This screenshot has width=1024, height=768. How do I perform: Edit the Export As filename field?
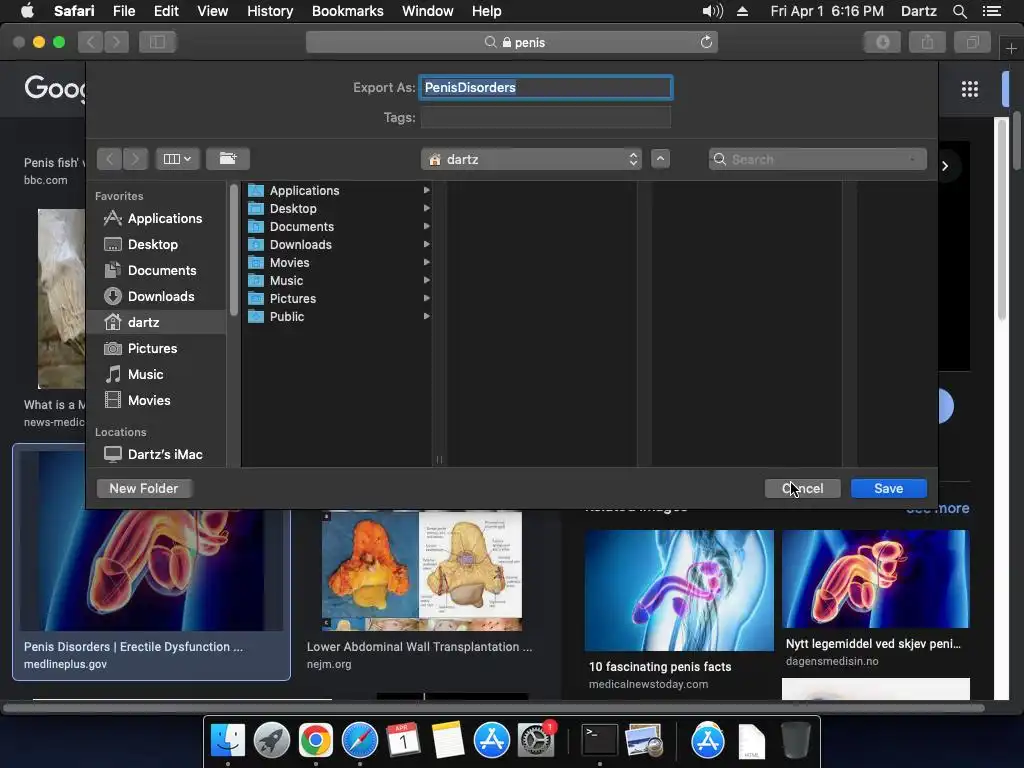545,88
